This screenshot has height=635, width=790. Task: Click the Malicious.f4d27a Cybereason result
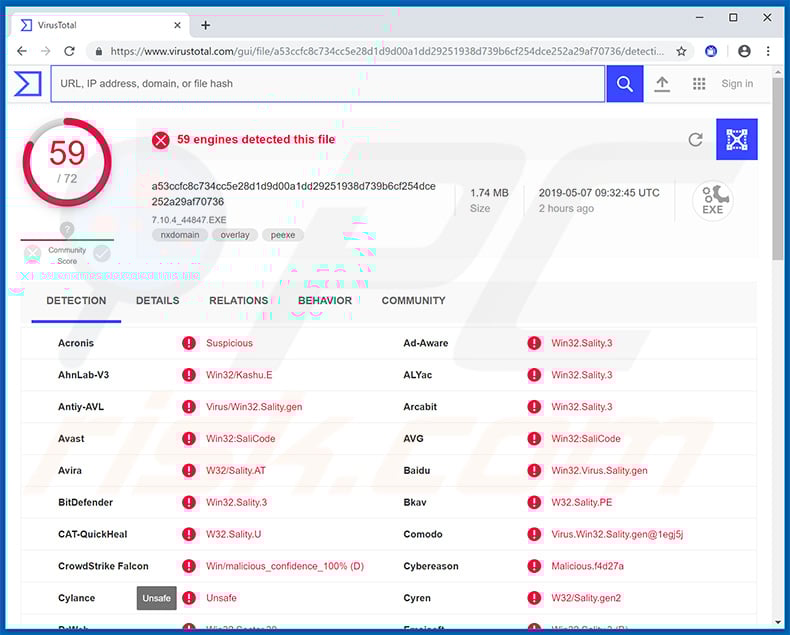click(x=587, y=566)
